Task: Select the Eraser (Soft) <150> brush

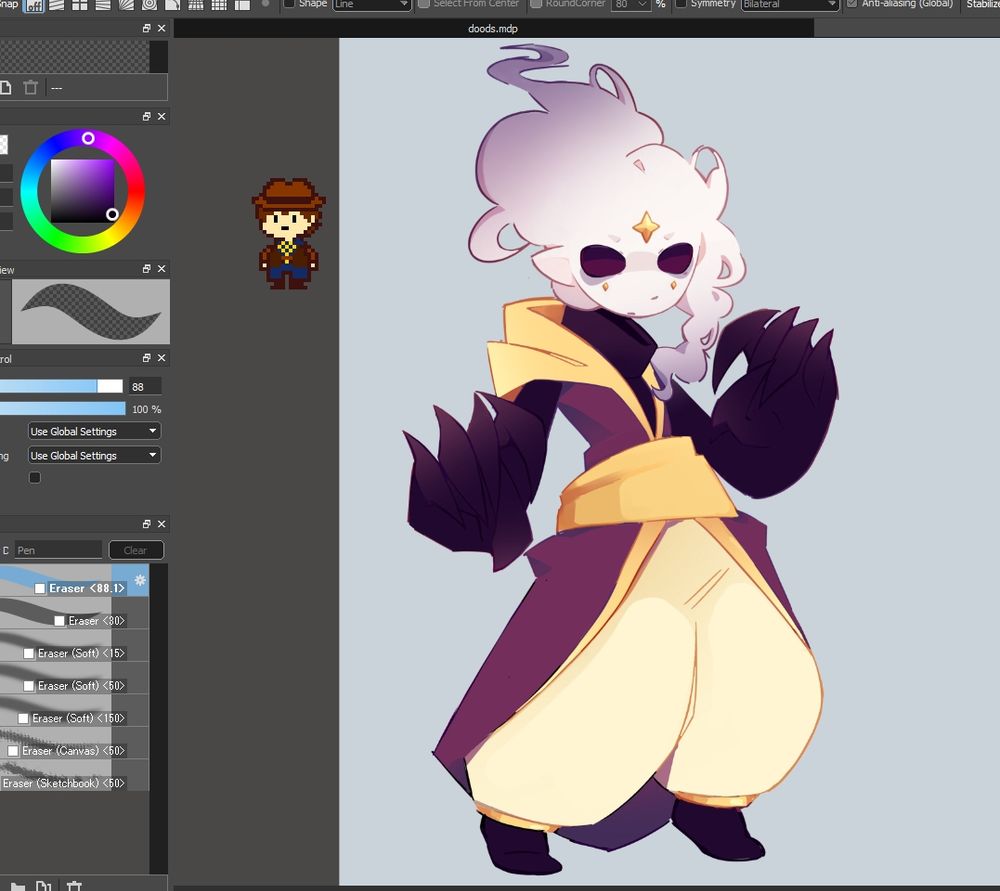Action: [x=74, y=711]
